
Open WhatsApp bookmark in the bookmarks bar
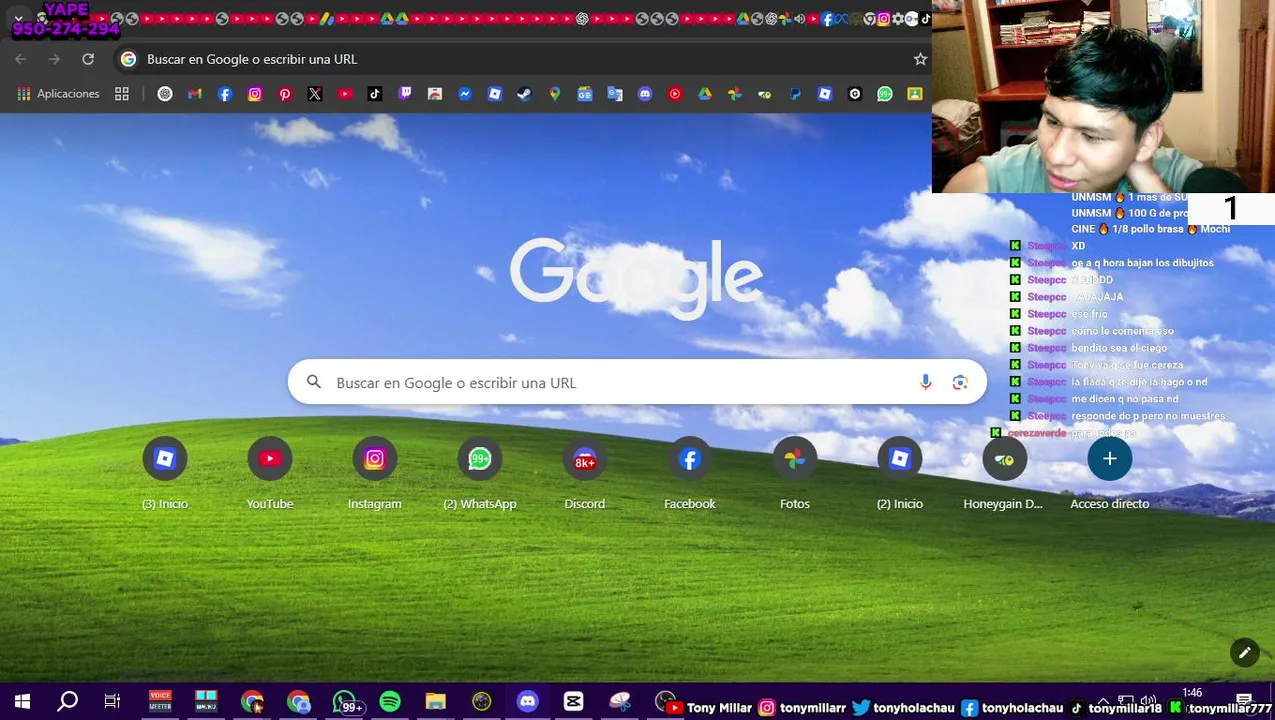[885, 94]
